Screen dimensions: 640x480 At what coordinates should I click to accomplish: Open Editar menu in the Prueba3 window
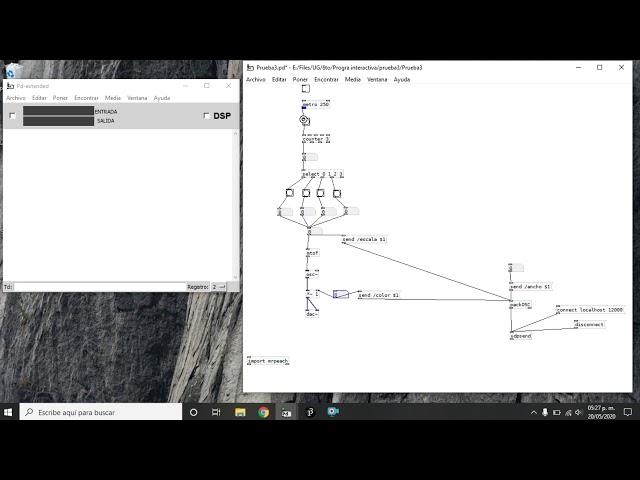[279, 80]
